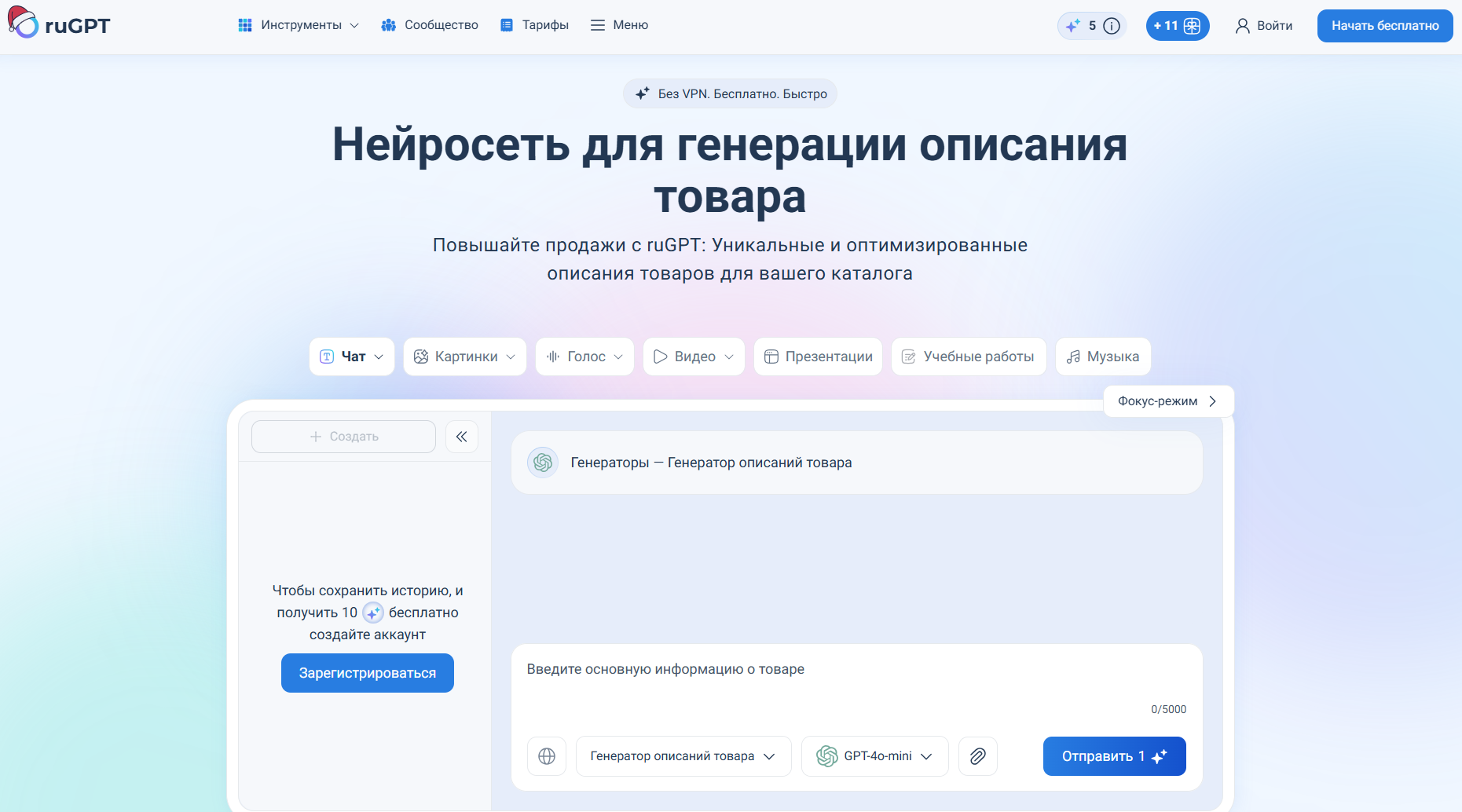Click the Отправить send button

[1113, 756]
